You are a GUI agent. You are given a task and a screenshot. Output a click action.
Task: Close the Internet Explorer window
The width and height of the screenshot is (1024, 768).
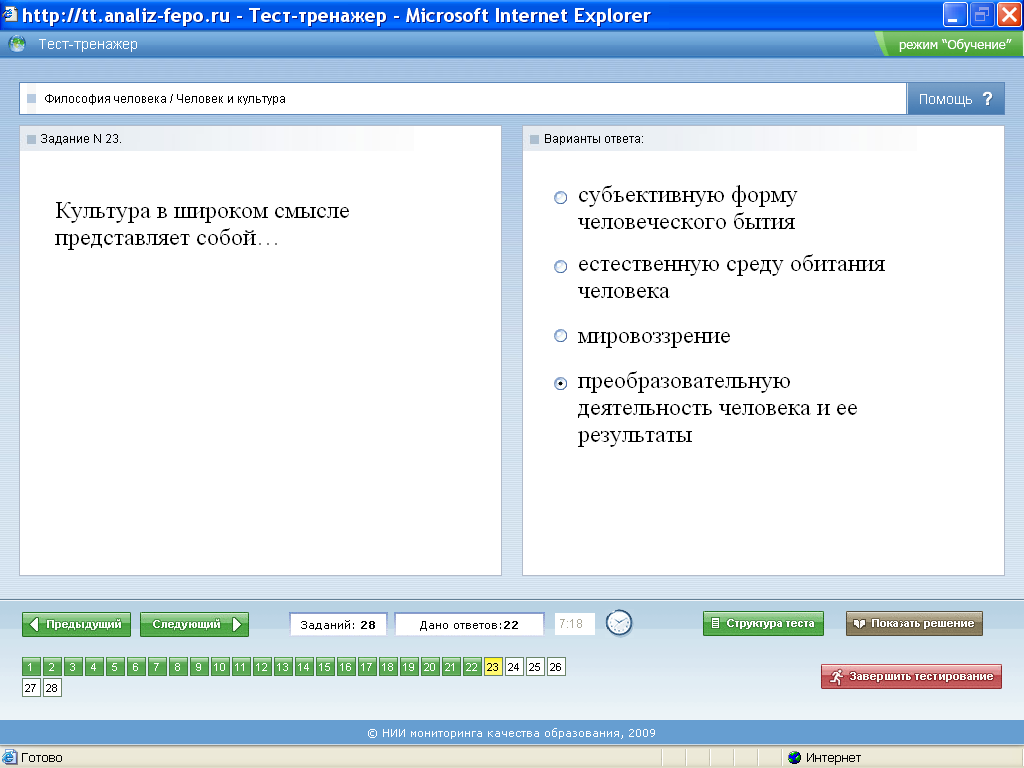click(x=1009, y=14)
